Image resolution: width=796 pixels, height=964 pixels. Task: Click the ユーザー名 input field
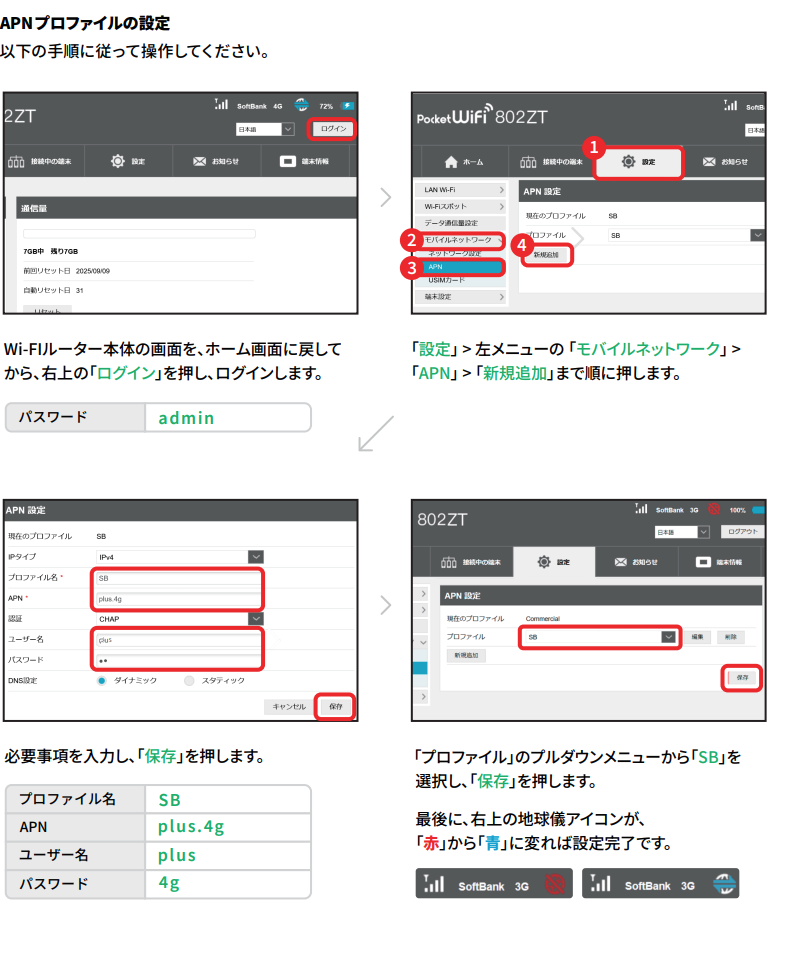pyautogui.click(x=179, y=640)
